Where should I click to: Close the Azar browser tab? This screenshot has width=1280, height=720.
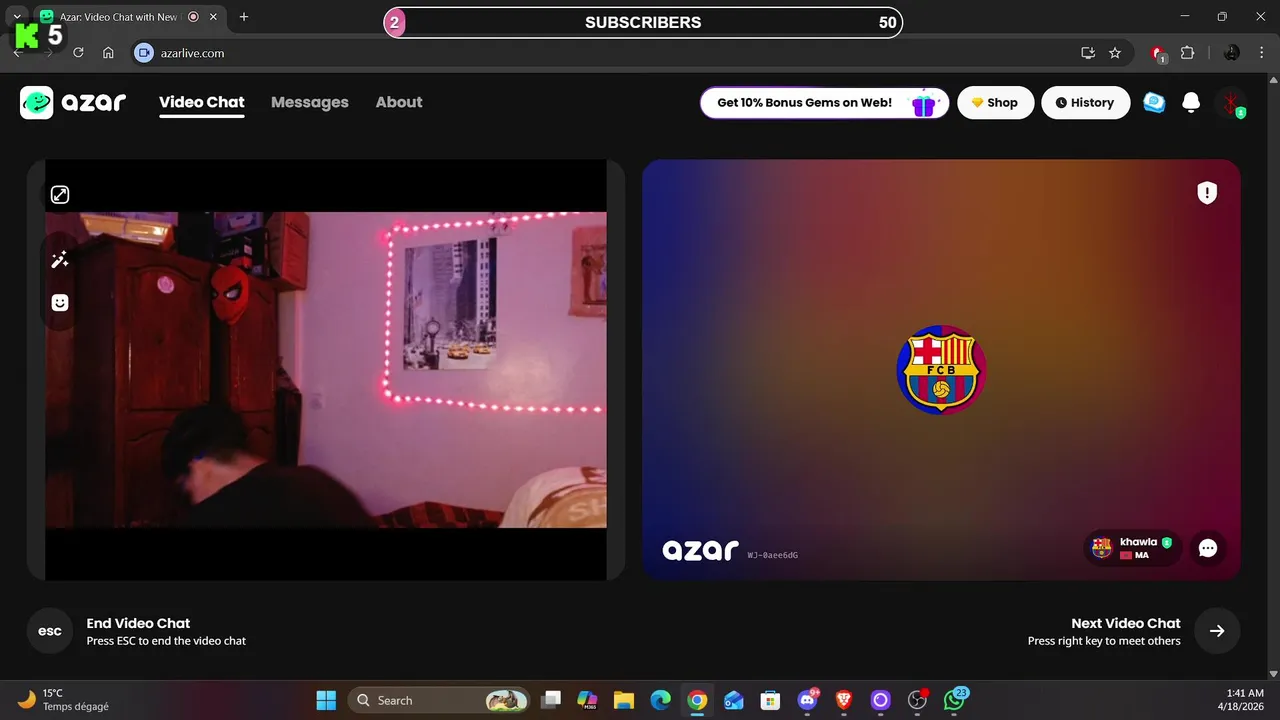point(214,17)
